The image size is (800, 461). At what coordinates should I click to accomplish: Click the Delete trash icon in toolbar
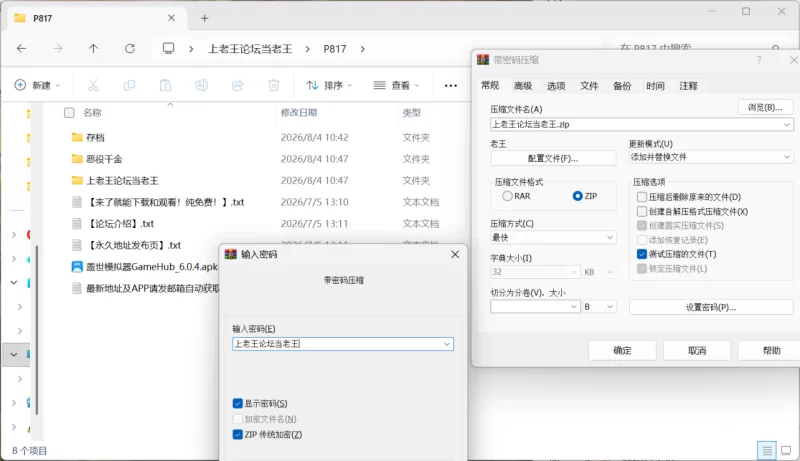(274, 85)
